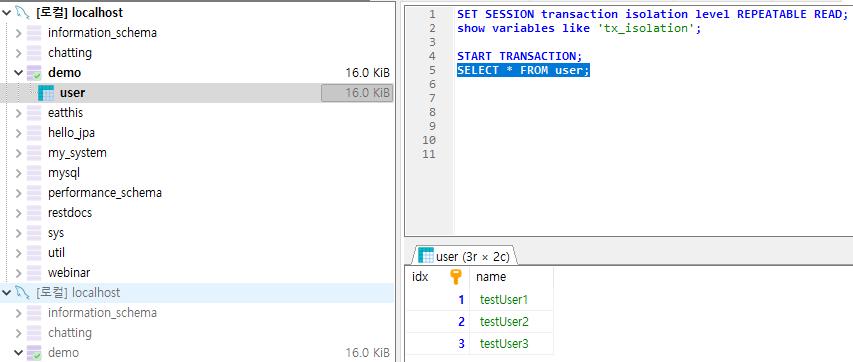The width and height of the screenshot is (853, 362).
Task: Click the idx cell with value 1
Action: click(x=437, y=300)
